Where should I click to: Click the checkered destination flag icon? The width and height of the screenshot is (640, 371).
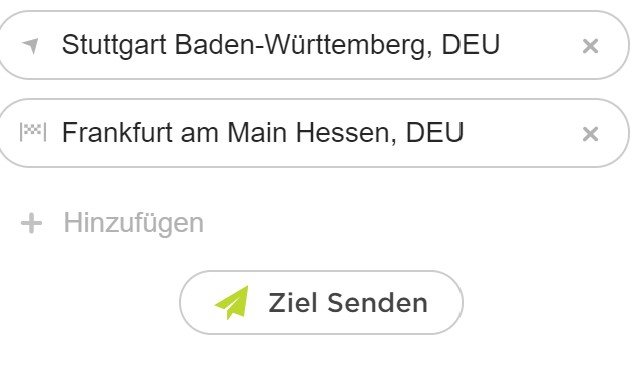(x=33, y=132)
